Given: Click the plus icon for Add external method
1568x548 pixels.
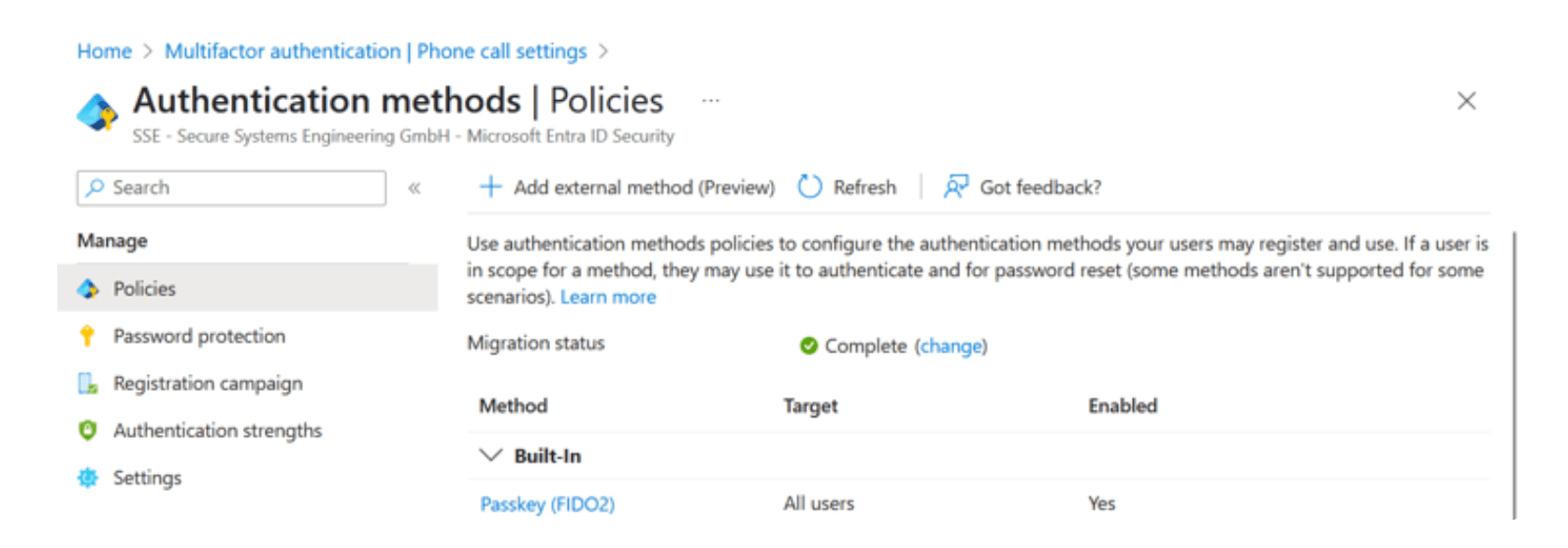Looking at the screenshot, I should pos(490,187).
